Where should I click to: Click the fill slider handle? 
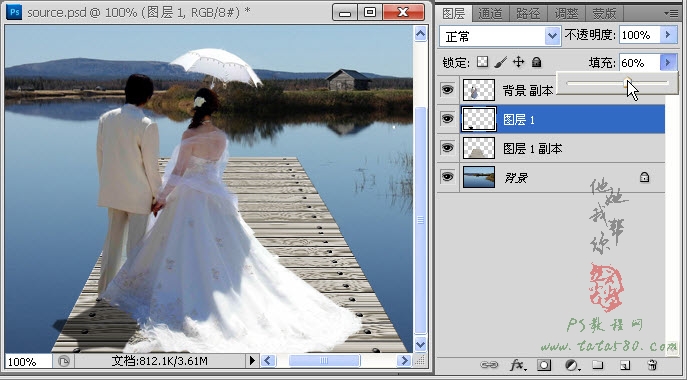(x=627, y=82)
